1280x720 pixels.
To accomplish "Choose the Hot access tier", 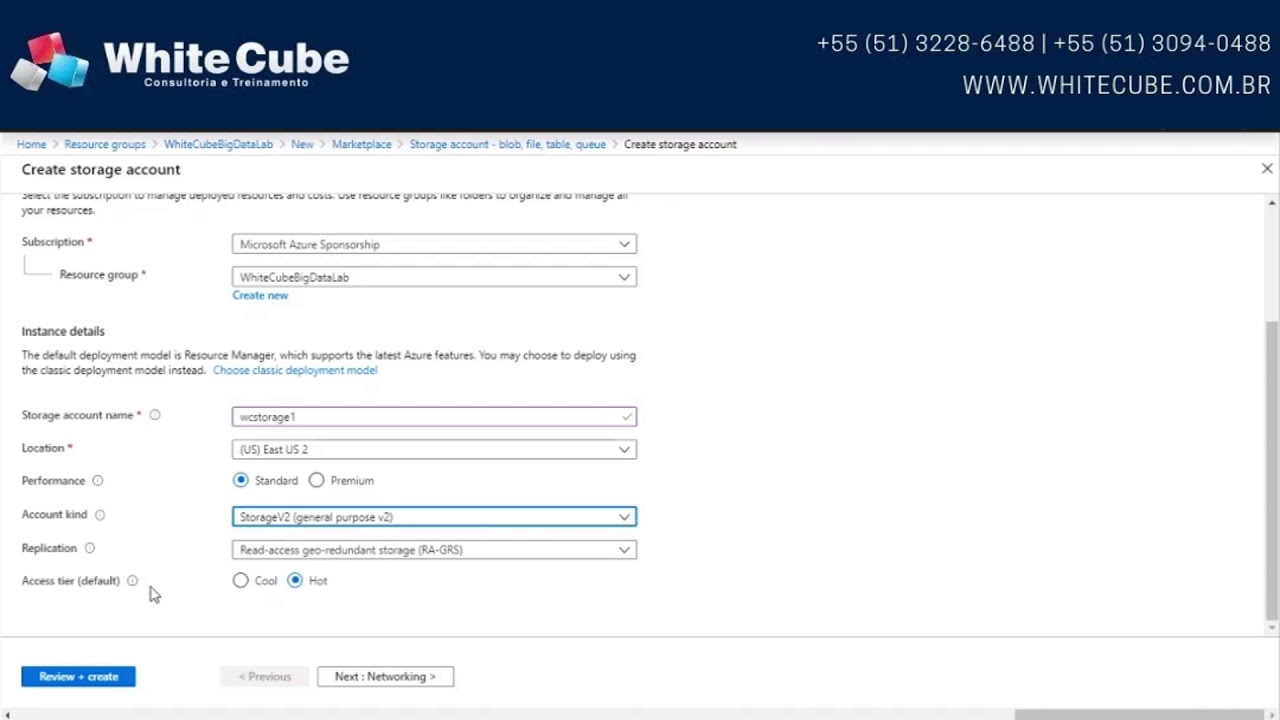I will click(295, 580).
